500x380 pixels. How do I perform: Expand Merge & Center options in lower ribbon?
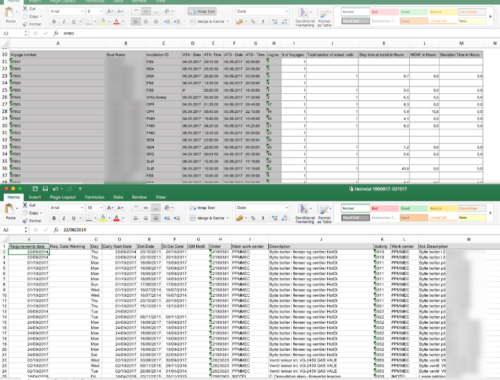(x=228, y=218)
